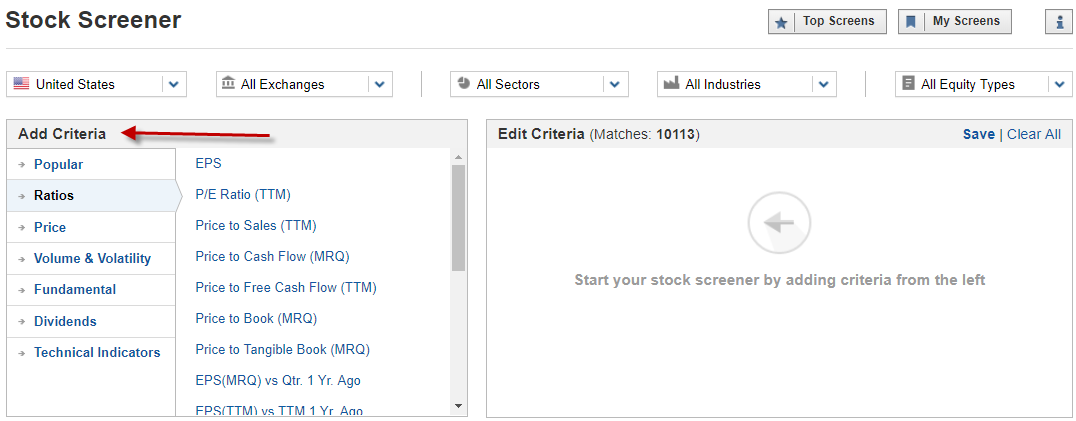The image size is (1076, 421).
Task: Click the Clear All link
Action: (1034, 134)
